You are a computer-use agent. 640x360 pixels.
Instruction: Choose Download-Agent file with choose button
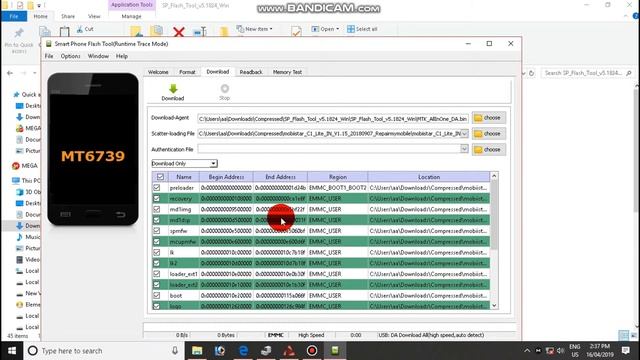(489, 118)
